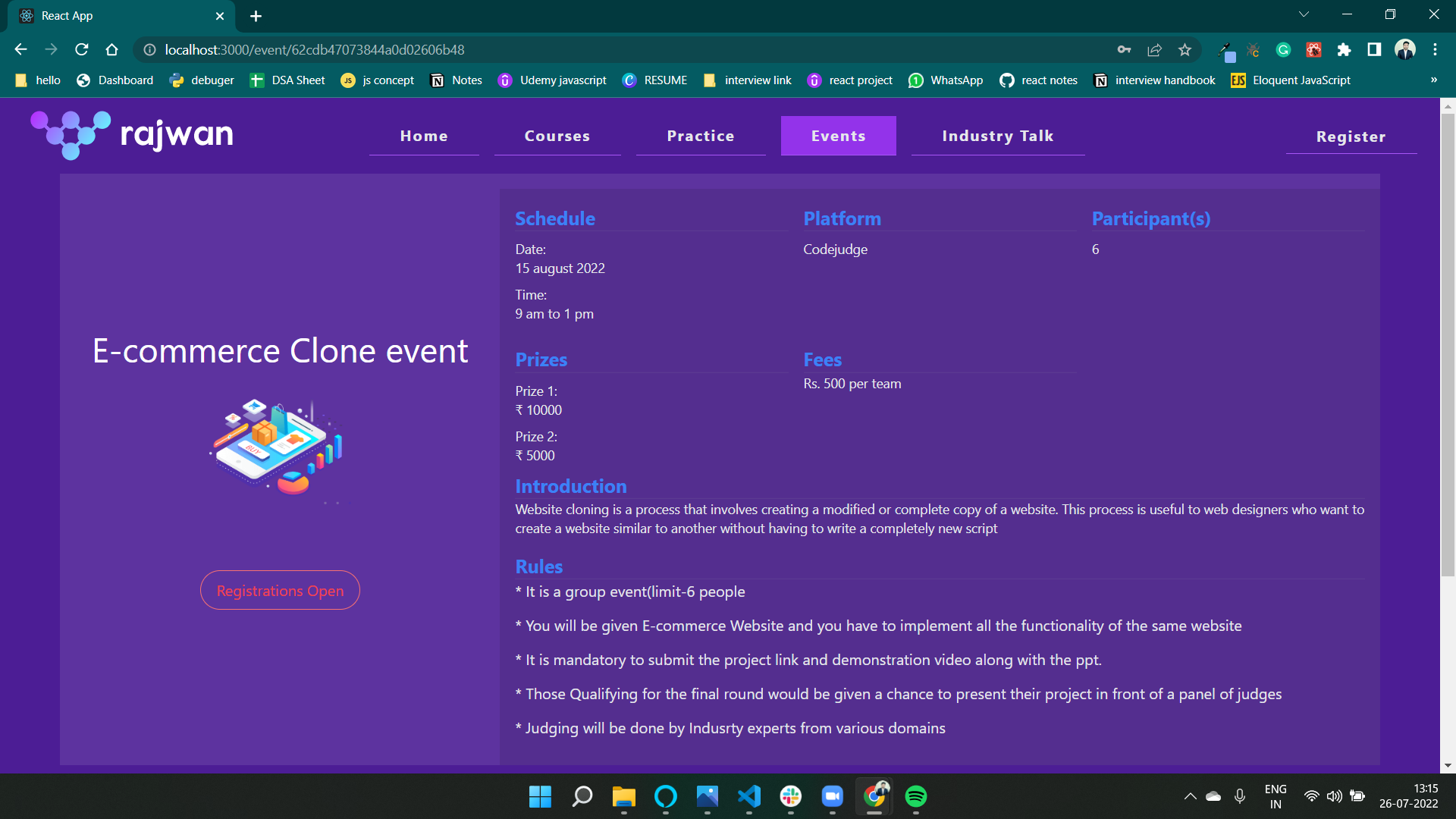
Task: Open Spotify from the taskbar
Action: click(x=915, y=796)
